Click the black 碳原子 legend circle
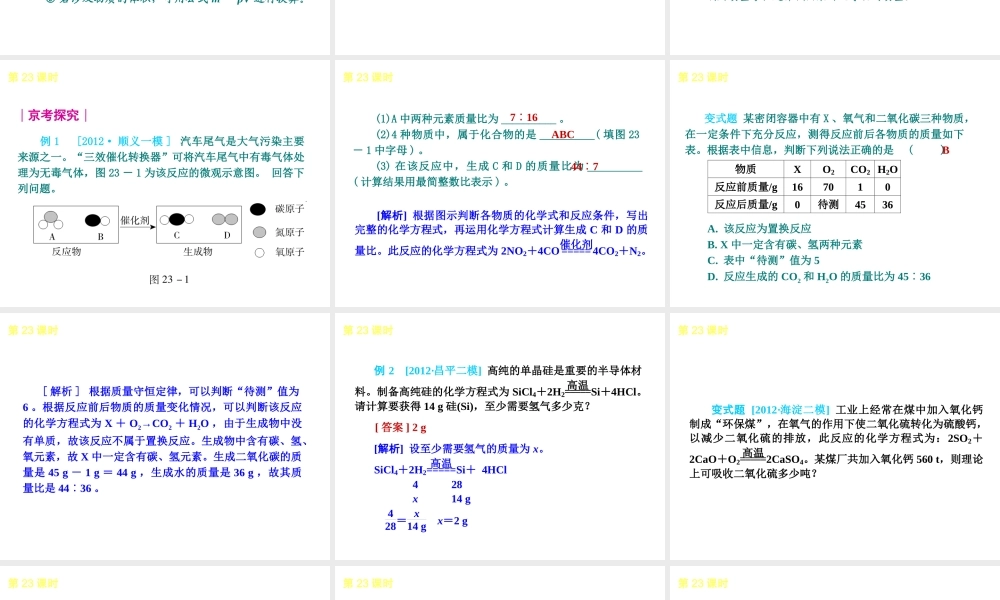 (258, 209)
